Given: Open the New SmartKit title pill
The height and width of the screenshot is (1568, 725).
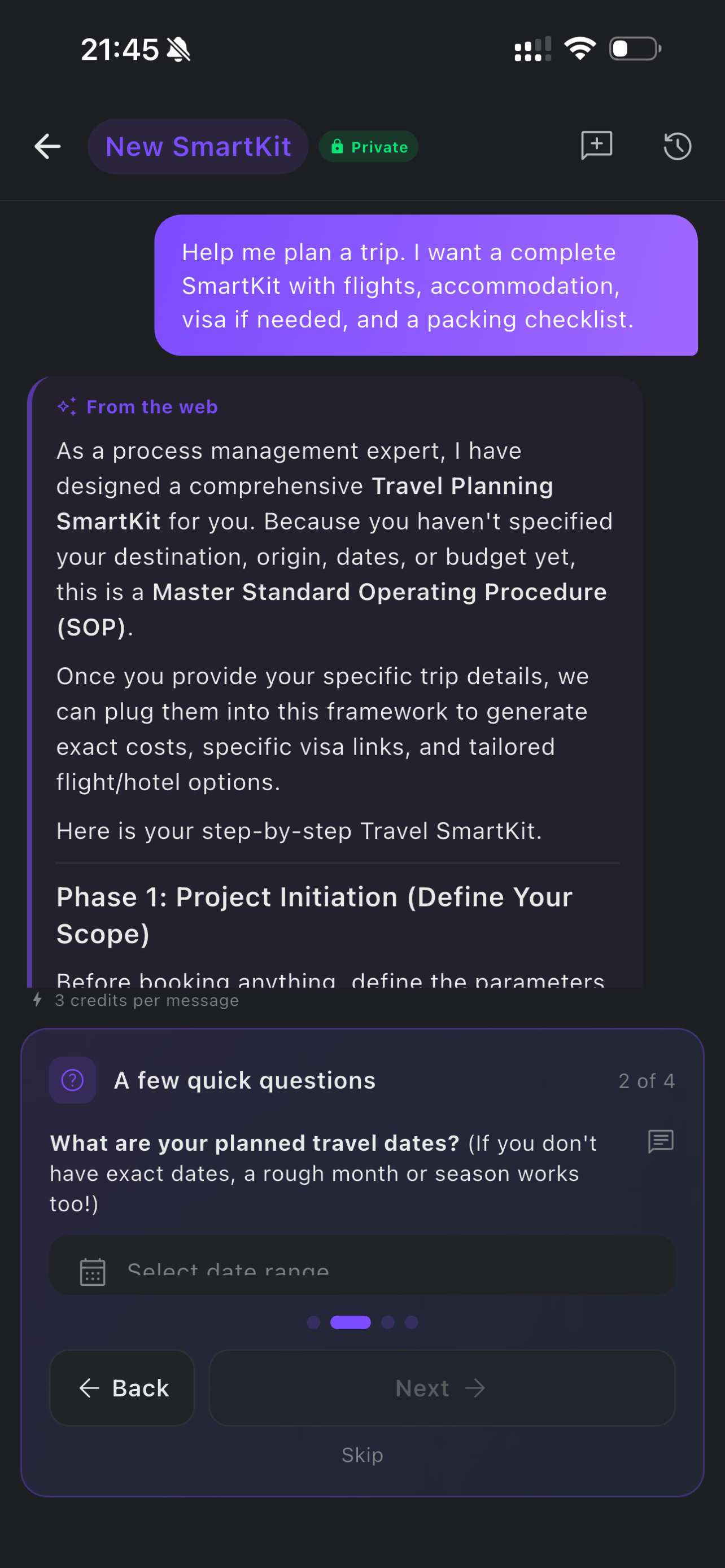Looking at the screenshot, I should point(198,147).
